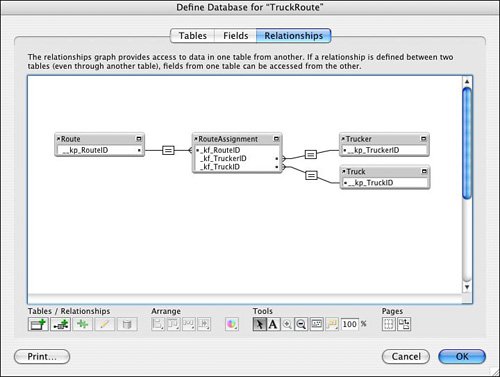This screenshot has height=377, width=500.
Task: Confirm with the OK button
Action: (462, 357)
